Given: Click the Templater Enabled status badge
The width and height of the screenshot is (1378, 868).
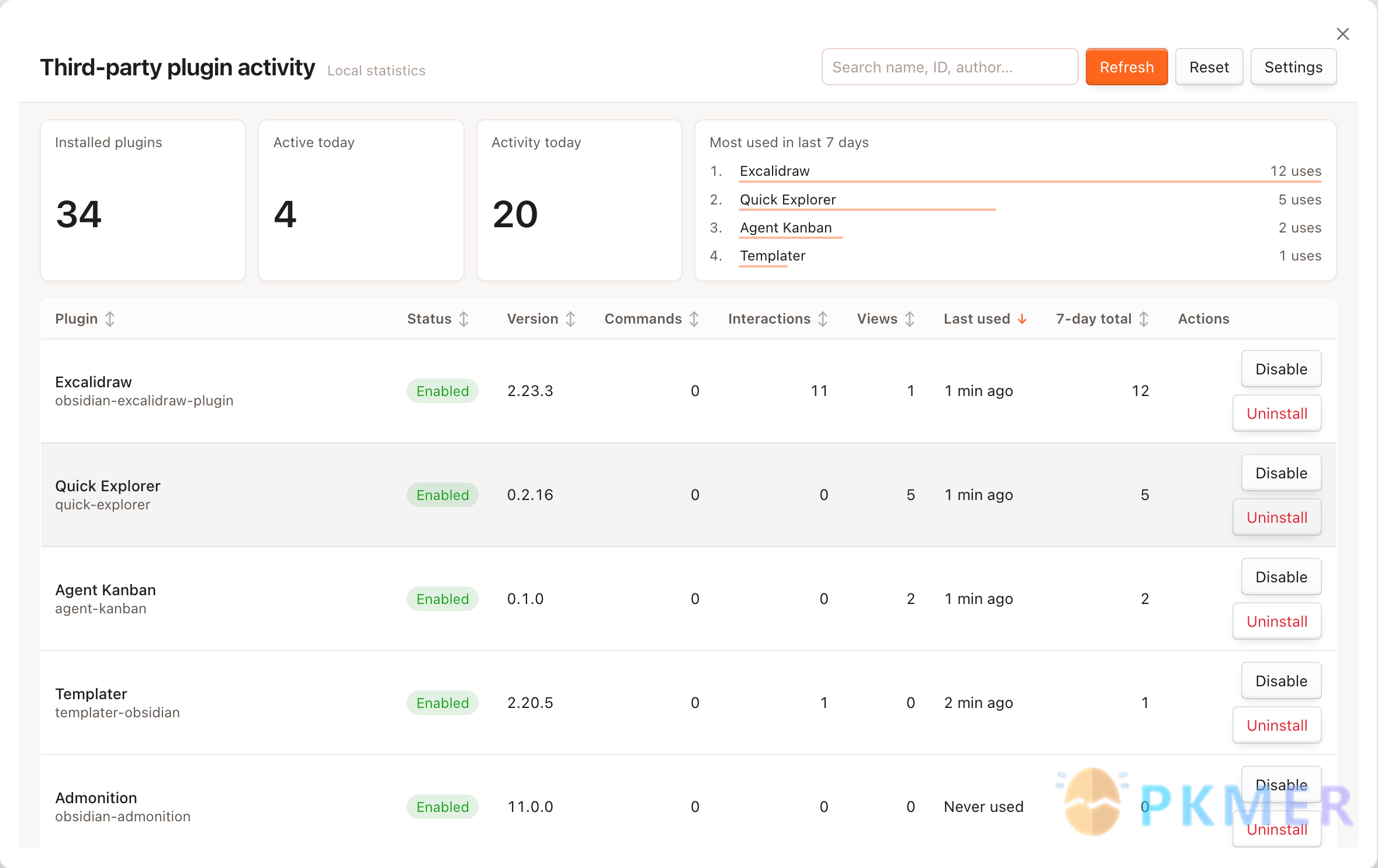Looking at the screenshot, I should (x=442, y=703).
